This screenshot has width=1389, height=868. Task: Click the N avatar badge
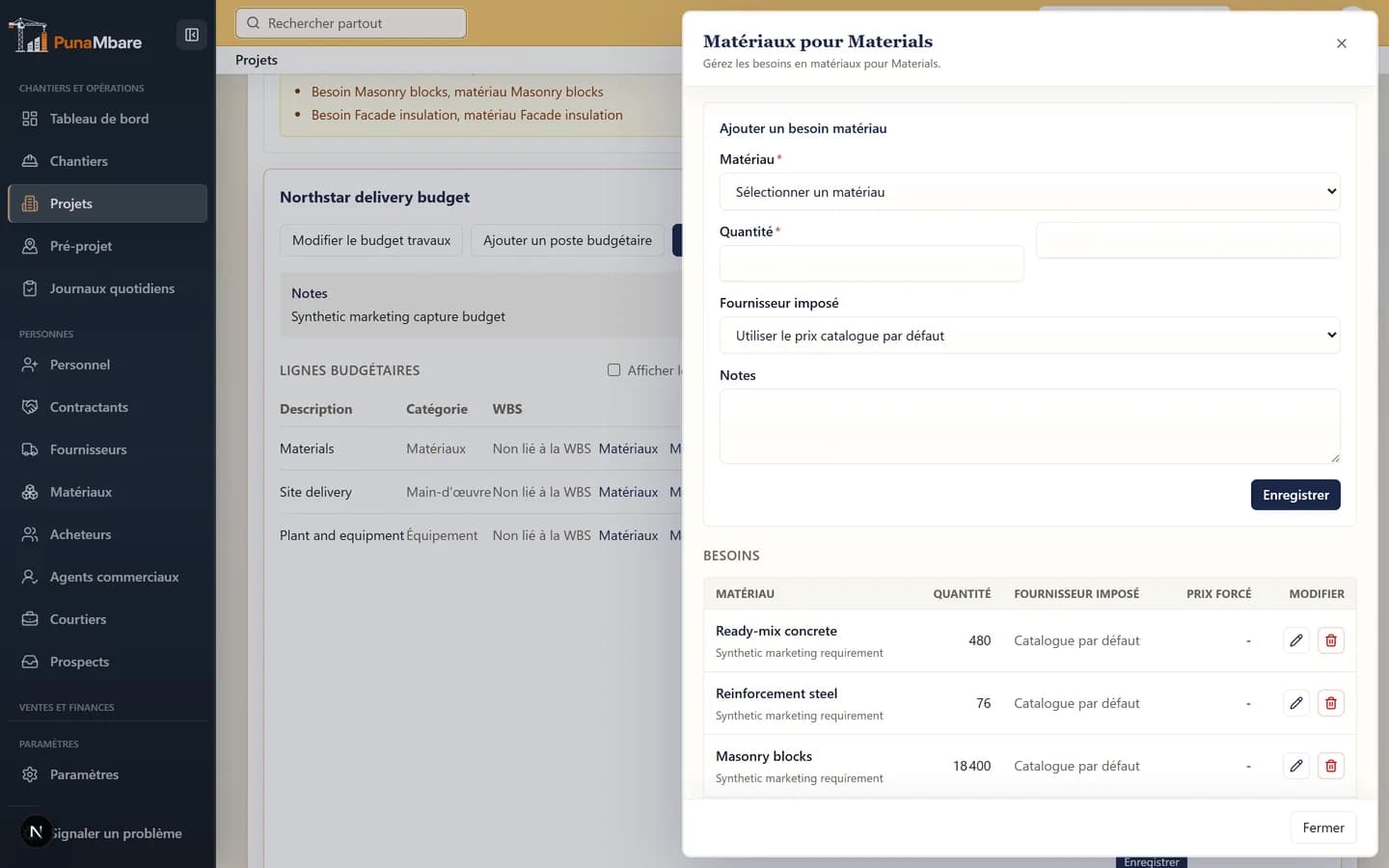point(36,831)
